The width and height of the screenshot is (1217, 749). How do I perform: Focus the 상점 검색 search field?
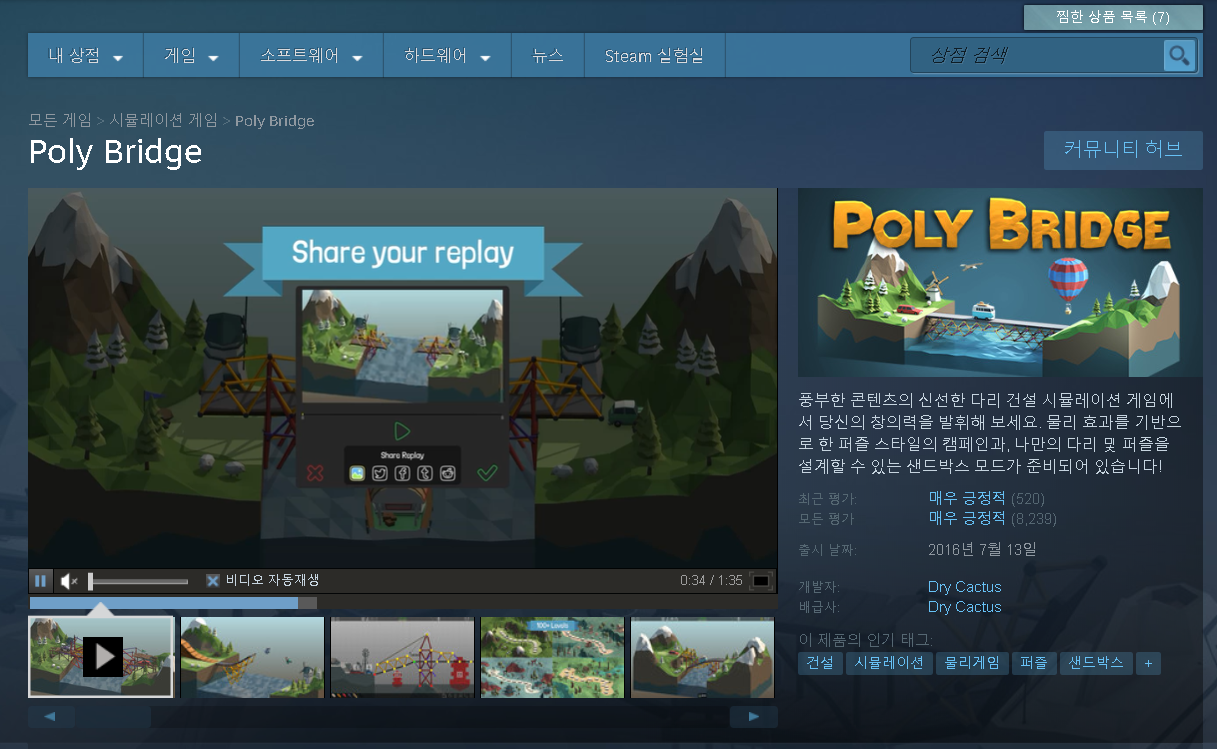coord(1037,55)
